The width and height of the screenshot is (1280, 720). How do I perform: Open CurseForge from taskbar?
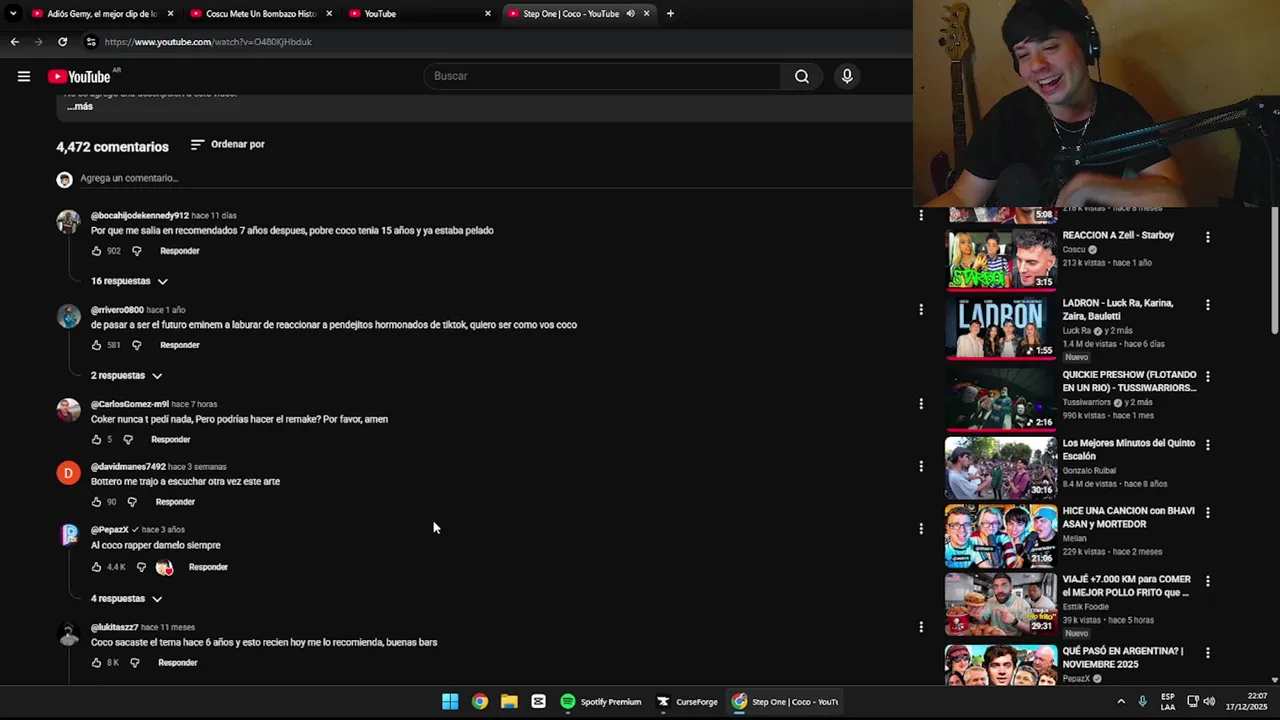tap(687, 702)
